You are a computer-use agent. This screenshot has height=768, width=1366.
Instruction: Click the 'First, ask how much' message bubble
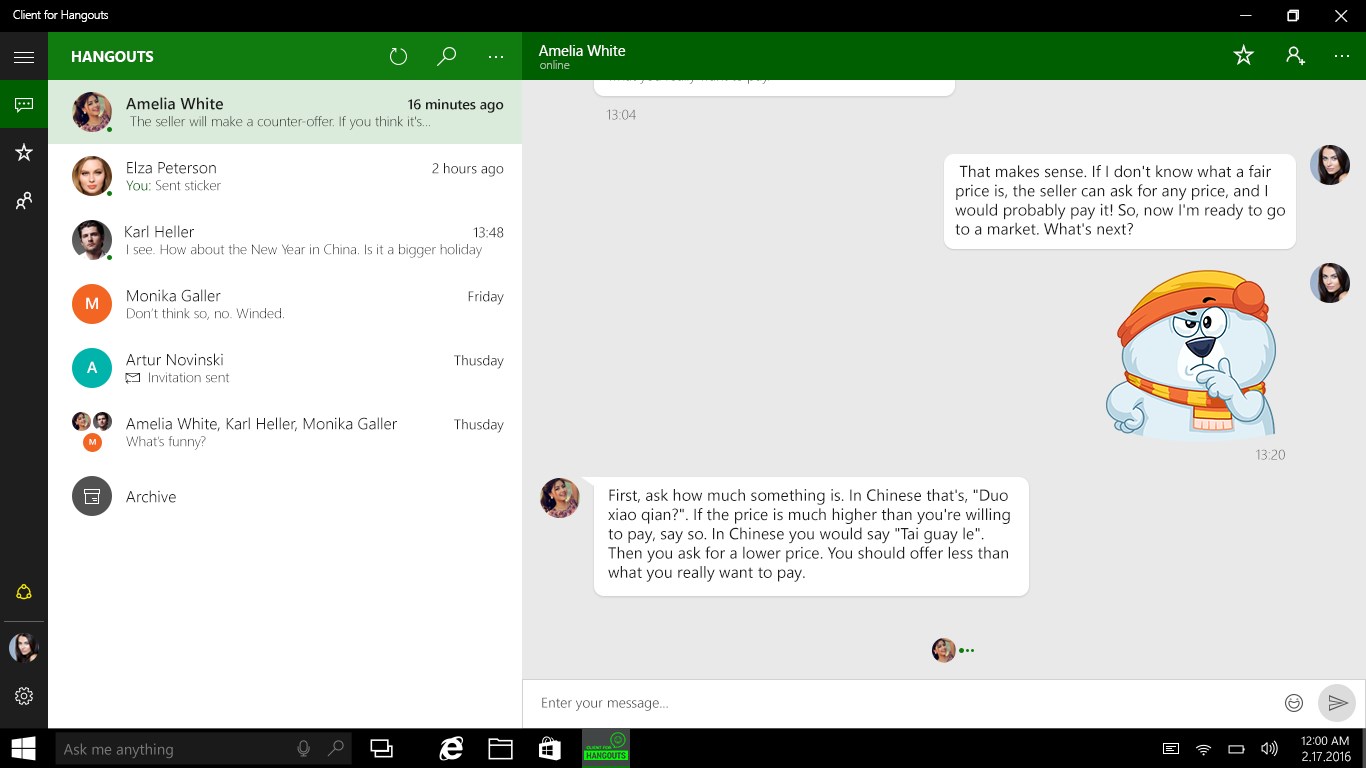point(811,535)
